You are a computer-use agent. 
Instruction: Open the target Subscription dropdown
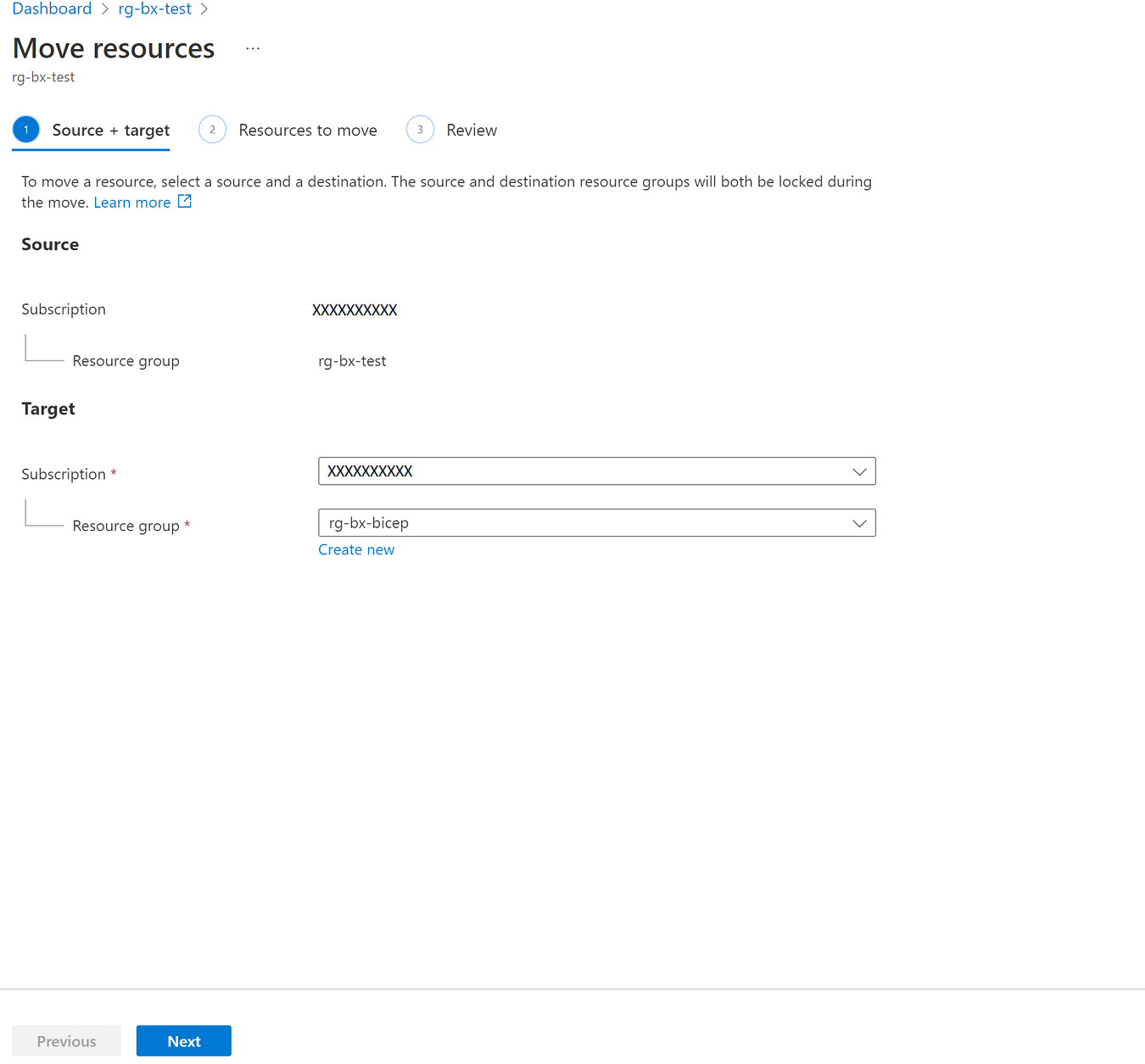597,471
